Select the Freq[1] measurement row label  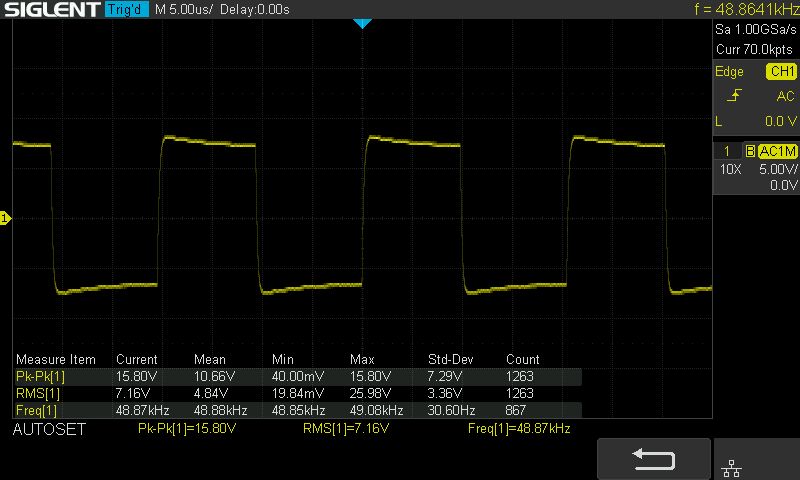36,410
